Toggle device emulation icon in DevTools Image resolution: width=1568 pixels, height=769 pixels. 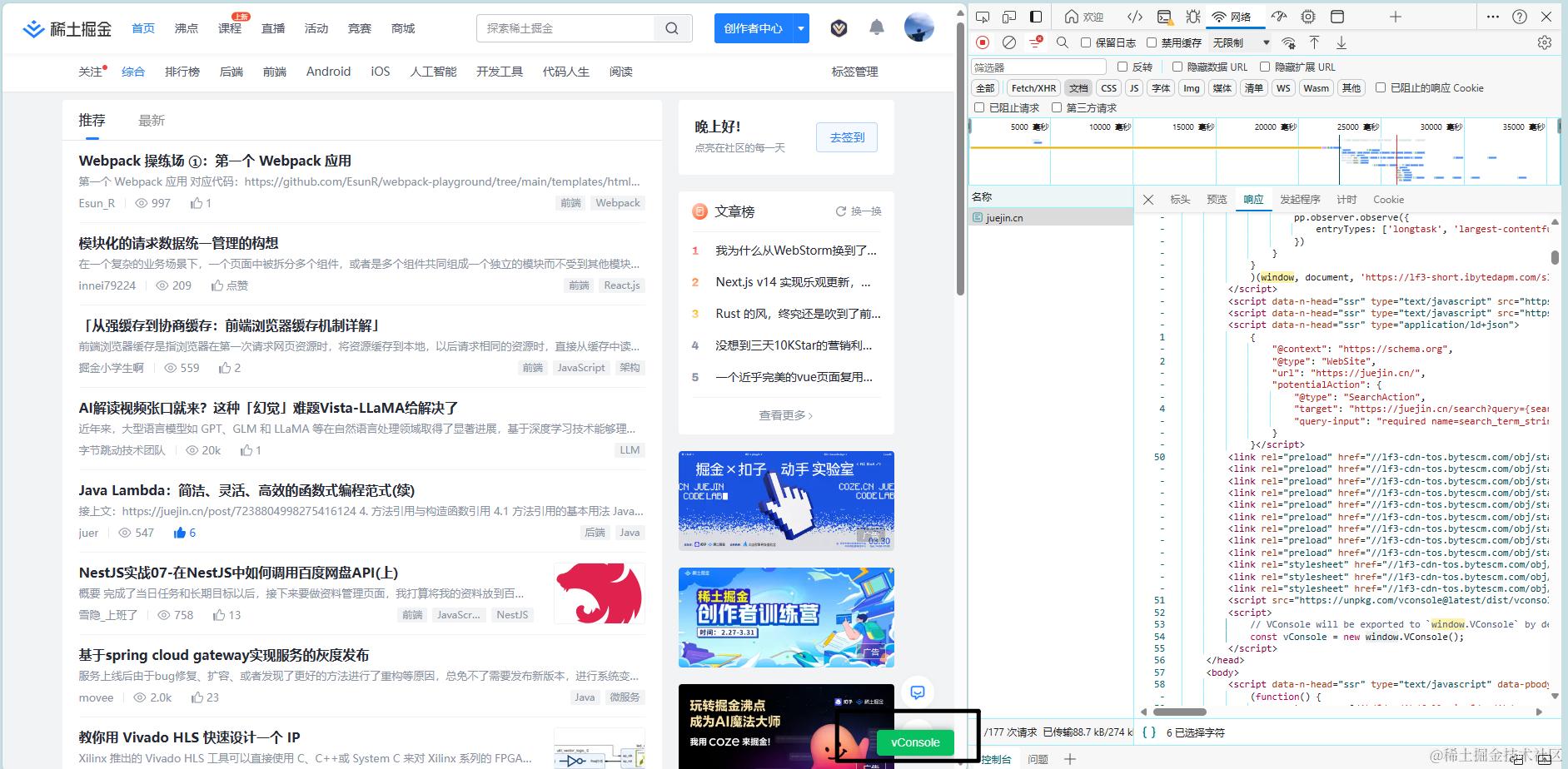1009,17
